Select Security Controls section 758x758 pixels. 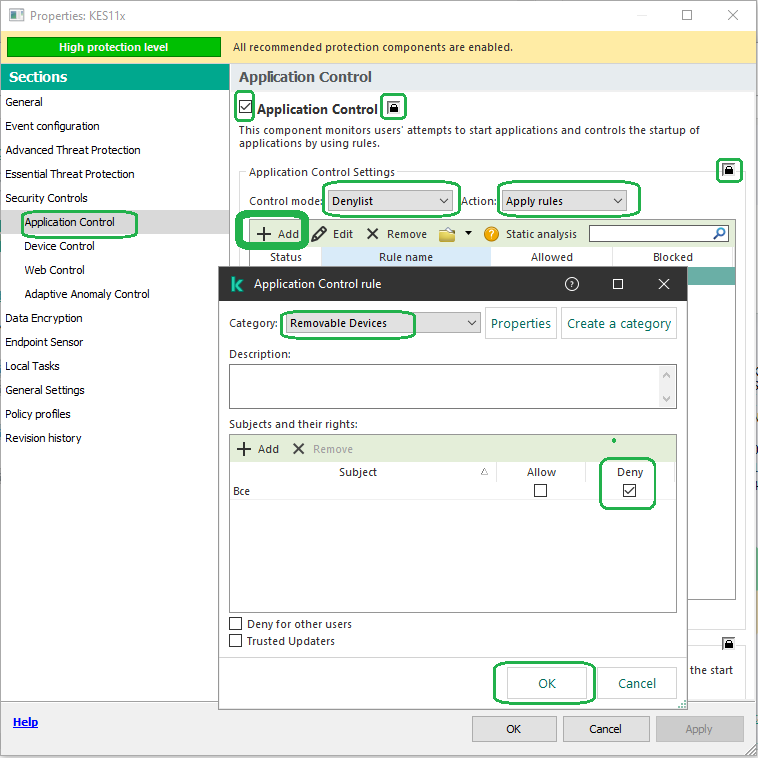pyautogui.click(x=46, y=198)
